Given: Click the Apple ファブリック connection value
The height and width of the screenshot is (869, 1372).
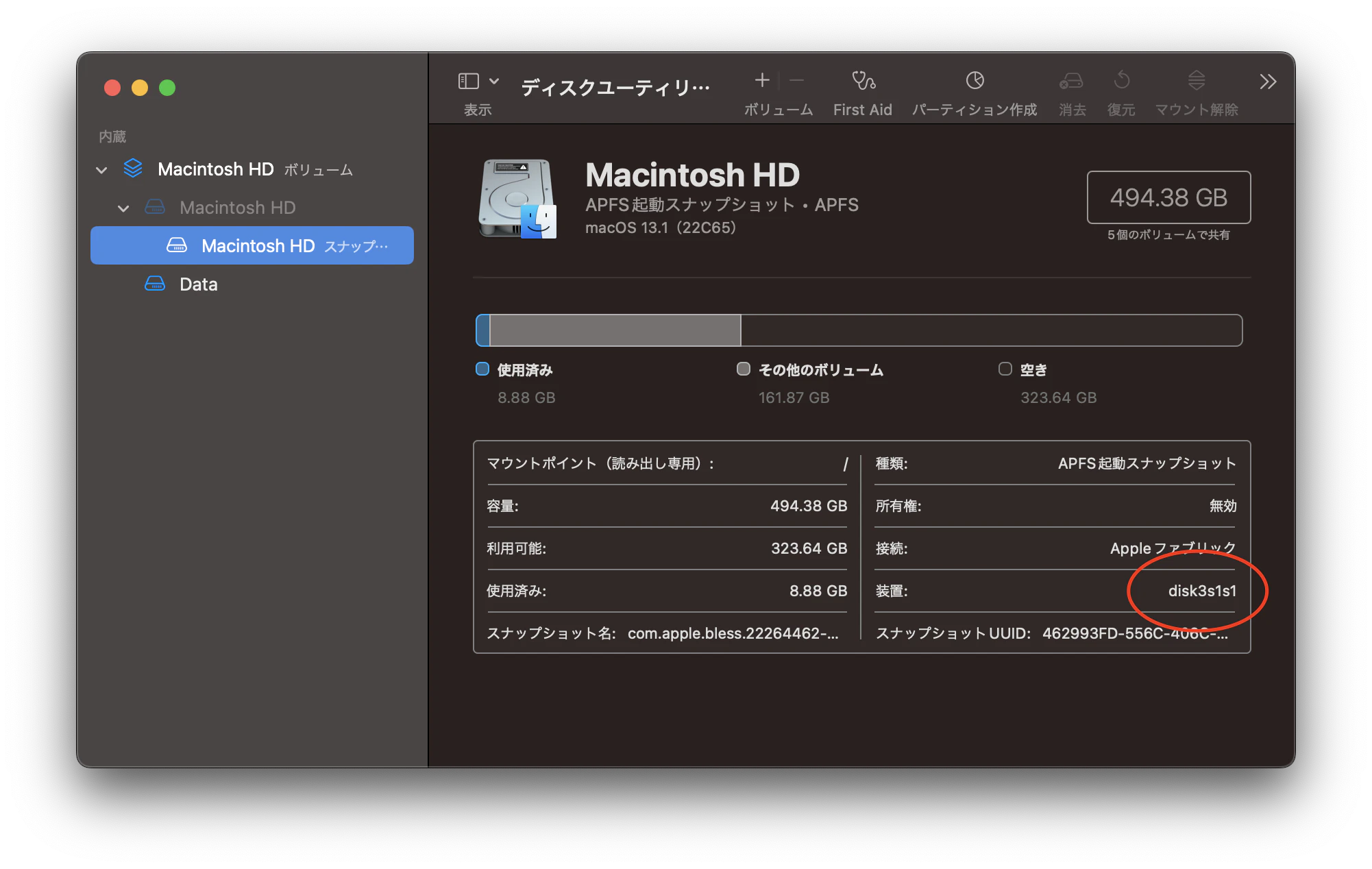Looking at the screenshot, I should (1173, 548).
